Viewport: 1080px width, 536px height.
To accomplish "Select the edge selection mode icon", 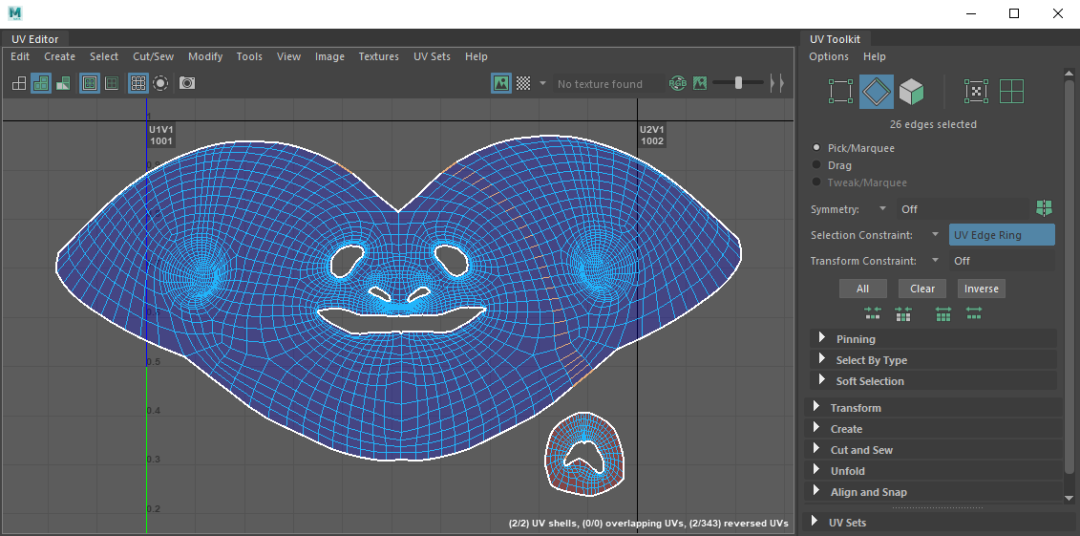I will pyautogui.click(x=876, y=92).
